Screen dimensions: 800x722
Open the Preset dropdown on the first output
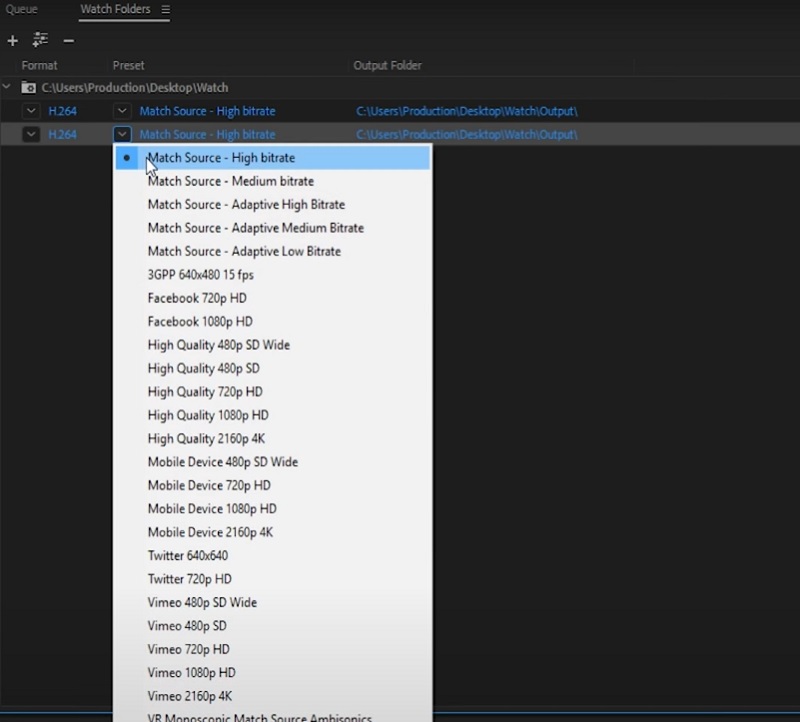point(121,111)
